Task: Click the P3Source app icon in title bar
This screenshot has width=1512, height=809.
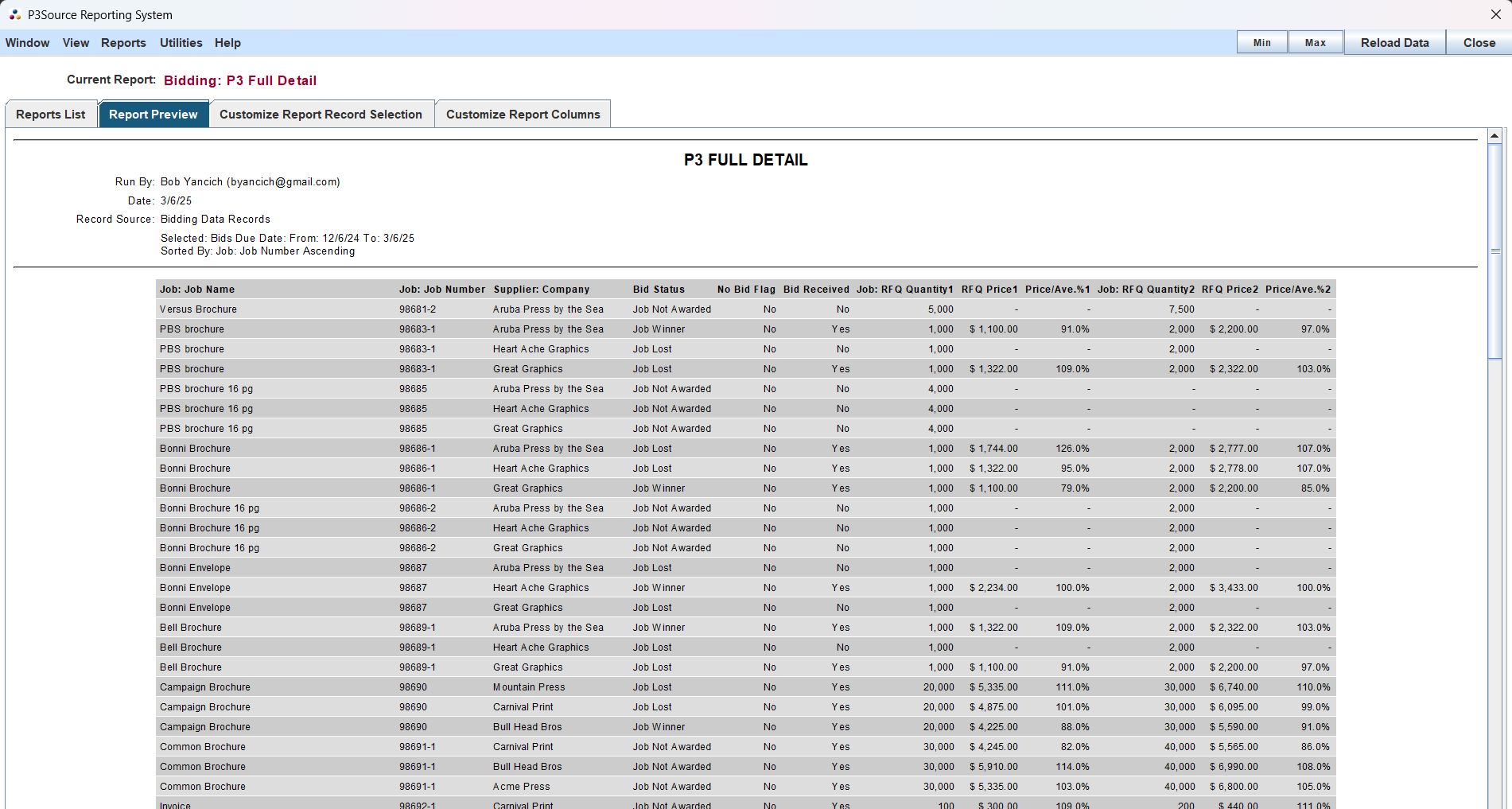Action: pyautogui.click(x=14, y=15)
